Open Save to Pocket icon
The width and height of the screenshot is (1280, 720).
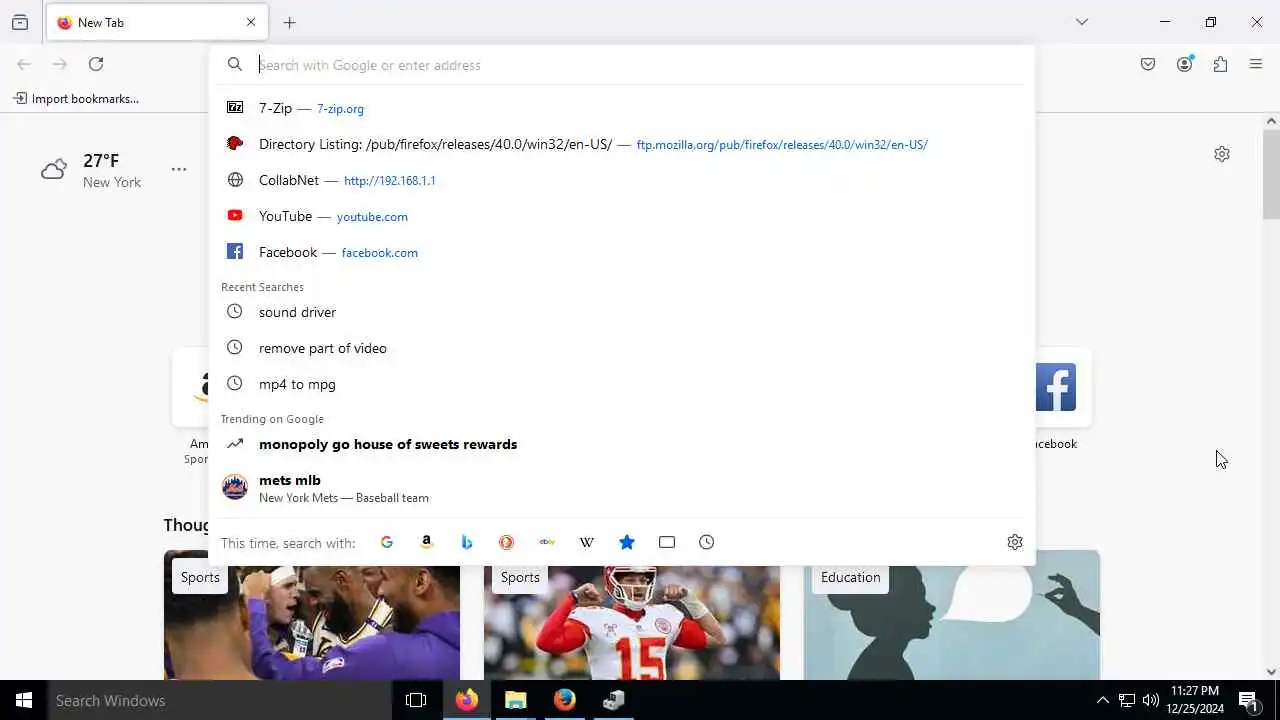pos(1148,65)
